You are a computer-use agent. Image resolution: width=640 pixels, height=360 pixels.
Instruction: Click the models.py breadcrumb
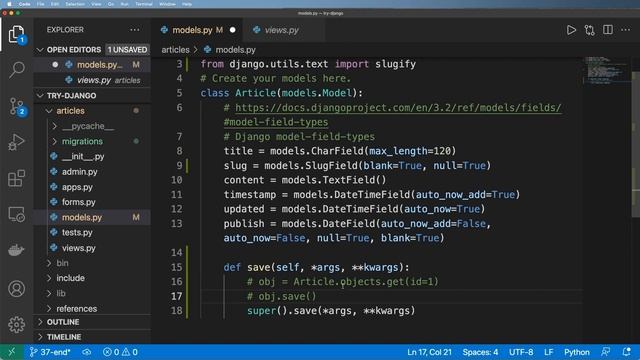pos(230,50)
